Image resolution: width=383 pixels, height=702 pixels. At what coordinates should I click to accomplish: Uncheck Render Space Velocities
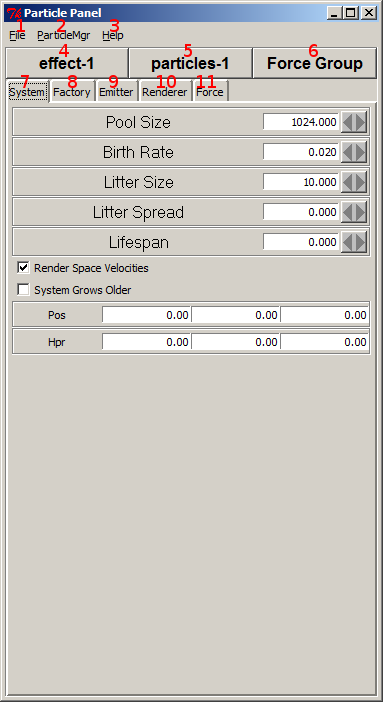[x=23, y=268]
